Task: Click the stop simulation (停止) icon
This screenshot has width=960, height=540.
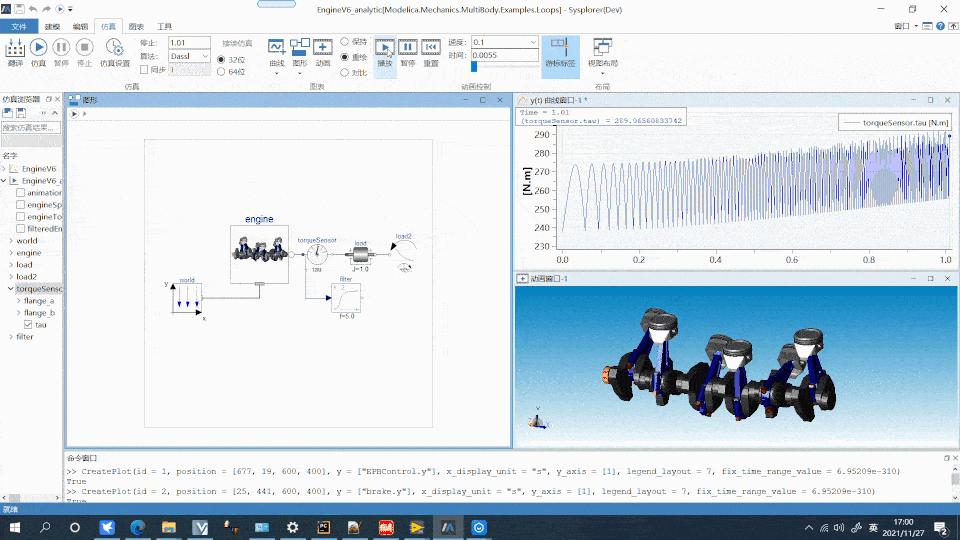Action: (x=84, y=47)
